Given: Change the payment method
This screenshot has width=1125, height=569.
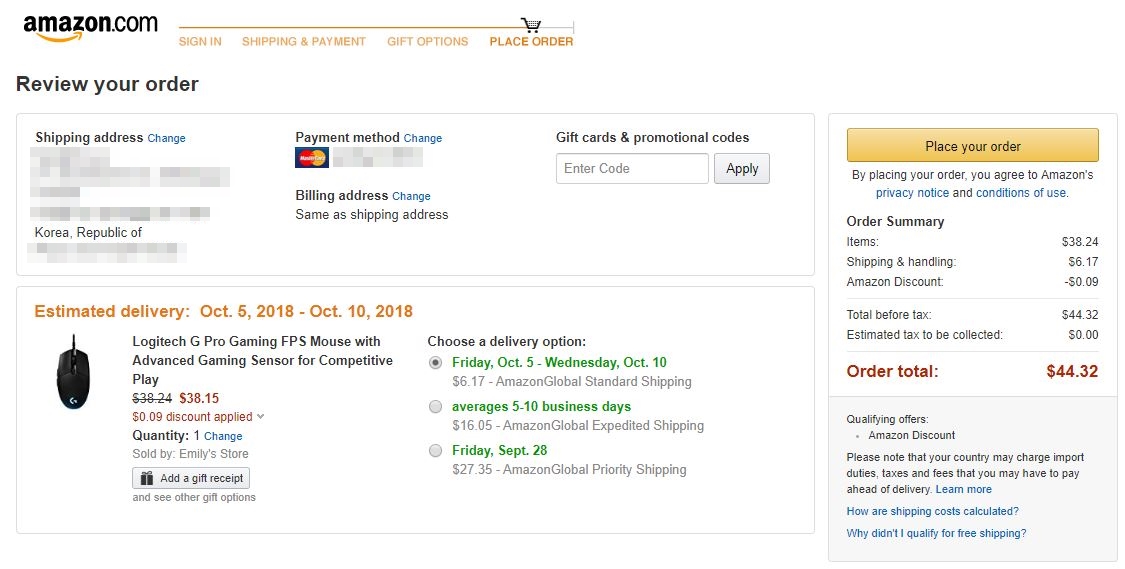Looking at the screenshot, I should tap(423, 139).
